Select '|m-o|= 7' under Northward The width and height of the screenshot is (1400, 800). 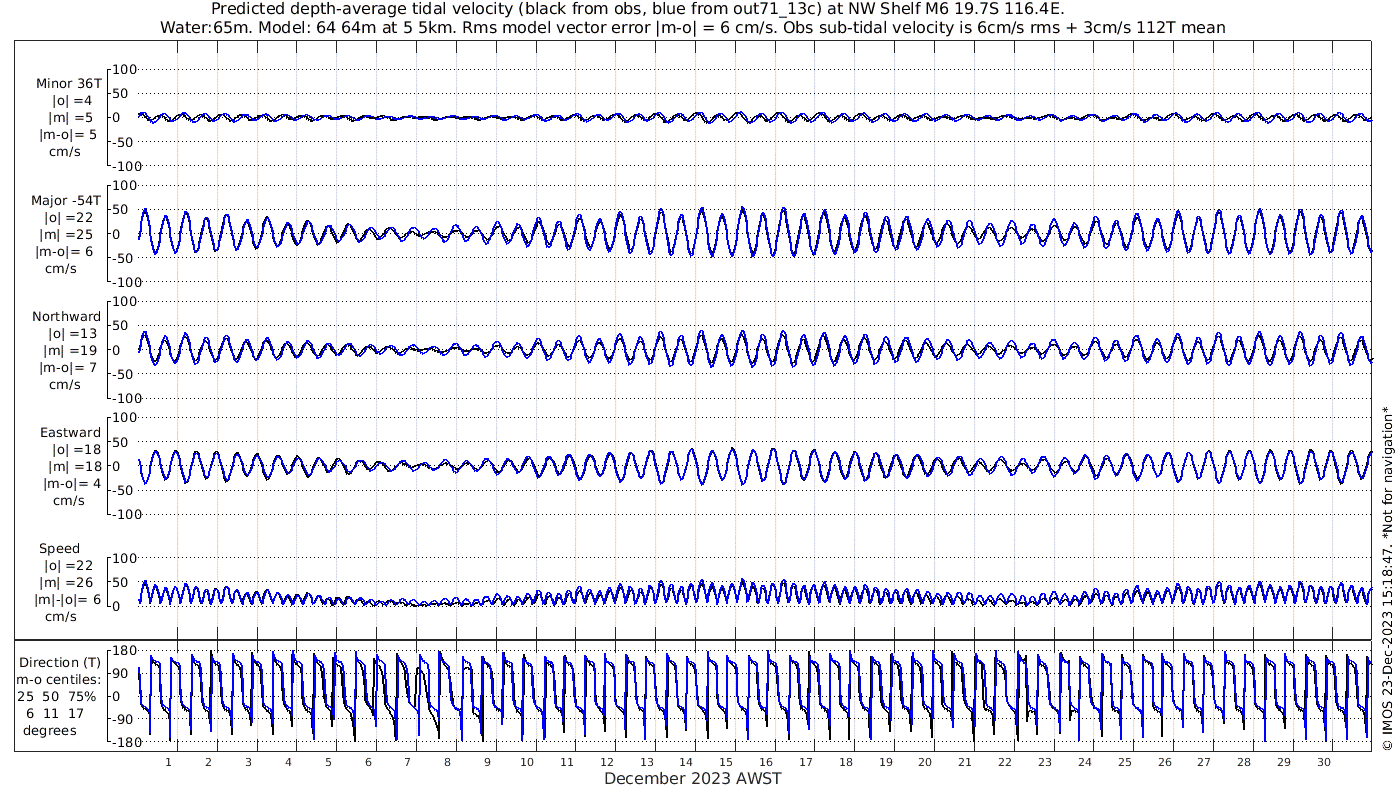[x=69, y=367]
